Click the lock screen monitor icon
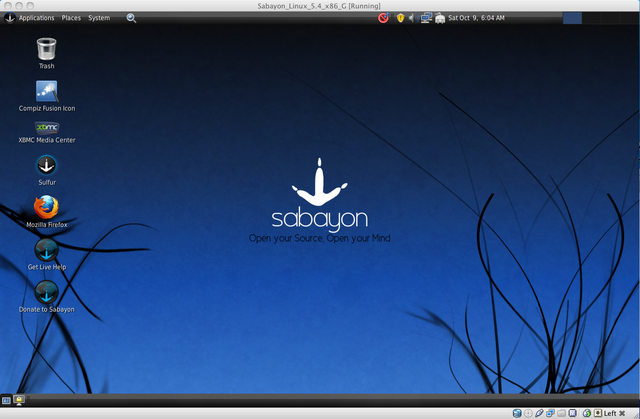The image size is (640, 419). (19, 400)
